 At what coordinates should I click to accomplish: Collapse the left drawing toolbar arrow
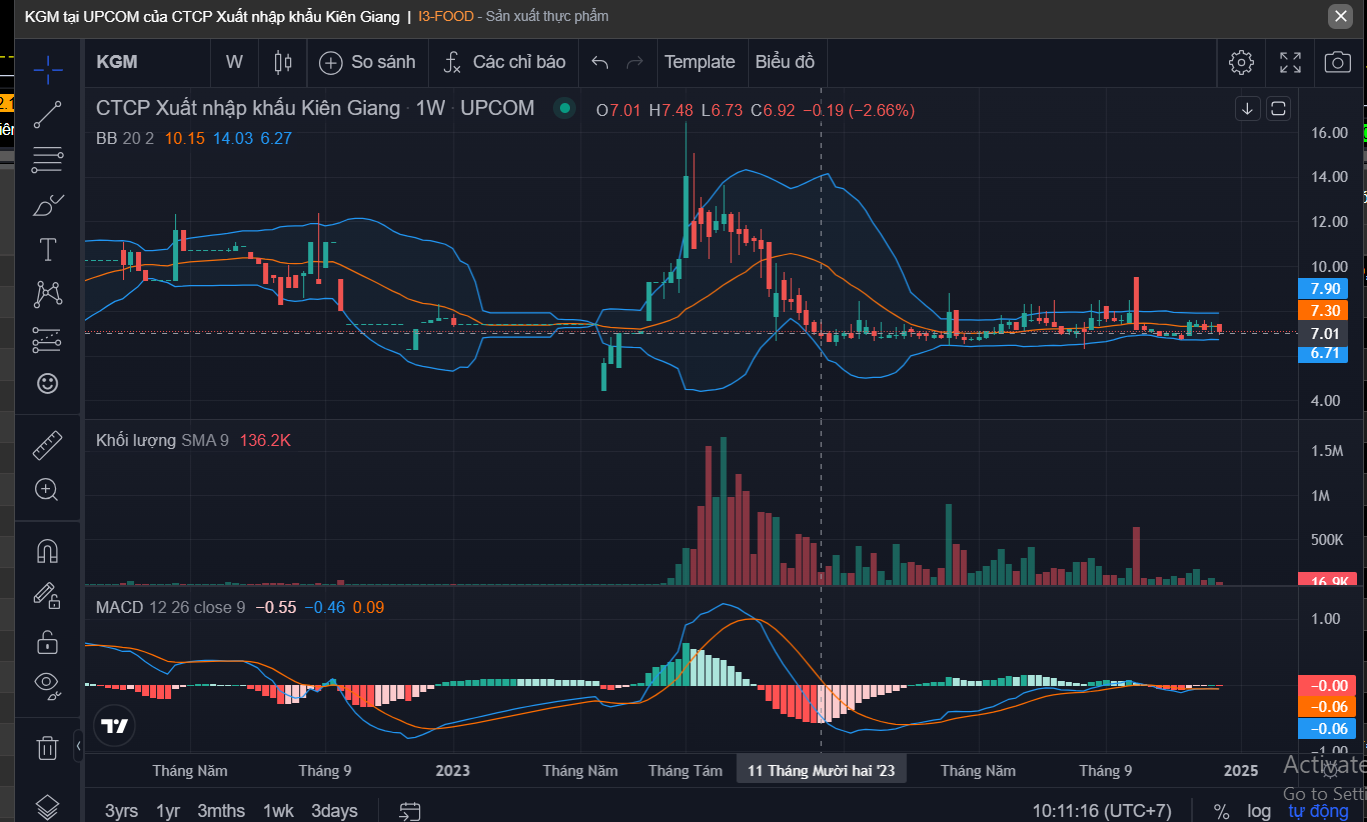[x=79, y=746]
